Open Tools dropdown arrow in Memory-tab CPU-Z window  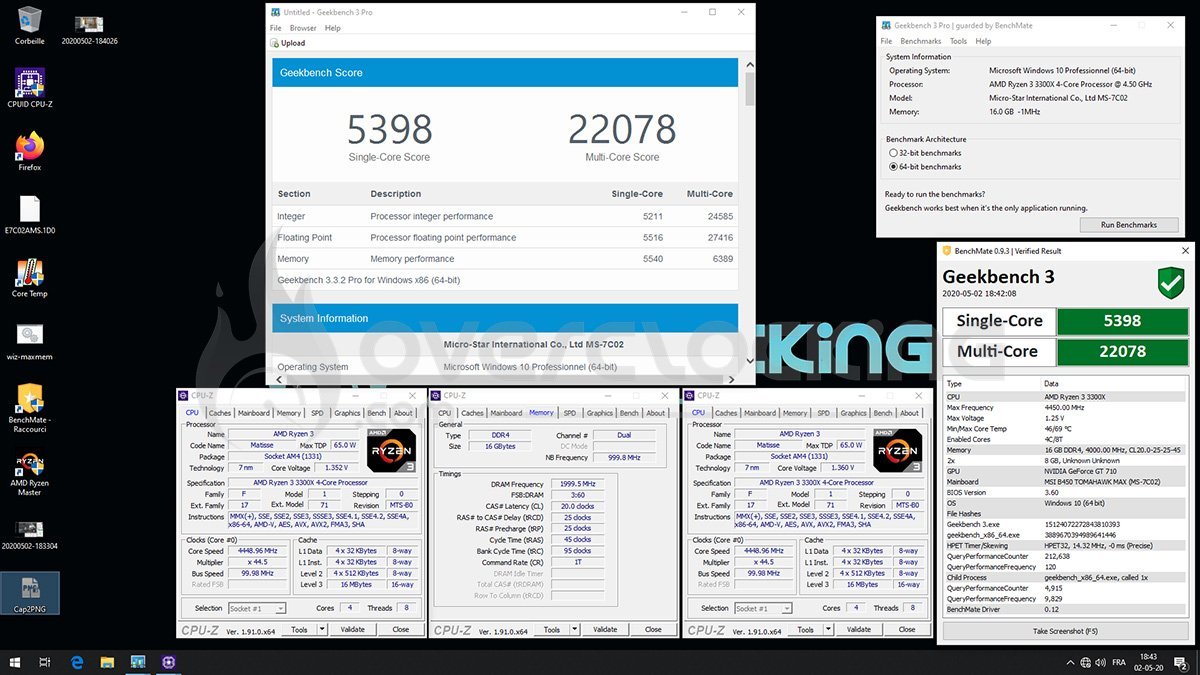pos(574,630)
